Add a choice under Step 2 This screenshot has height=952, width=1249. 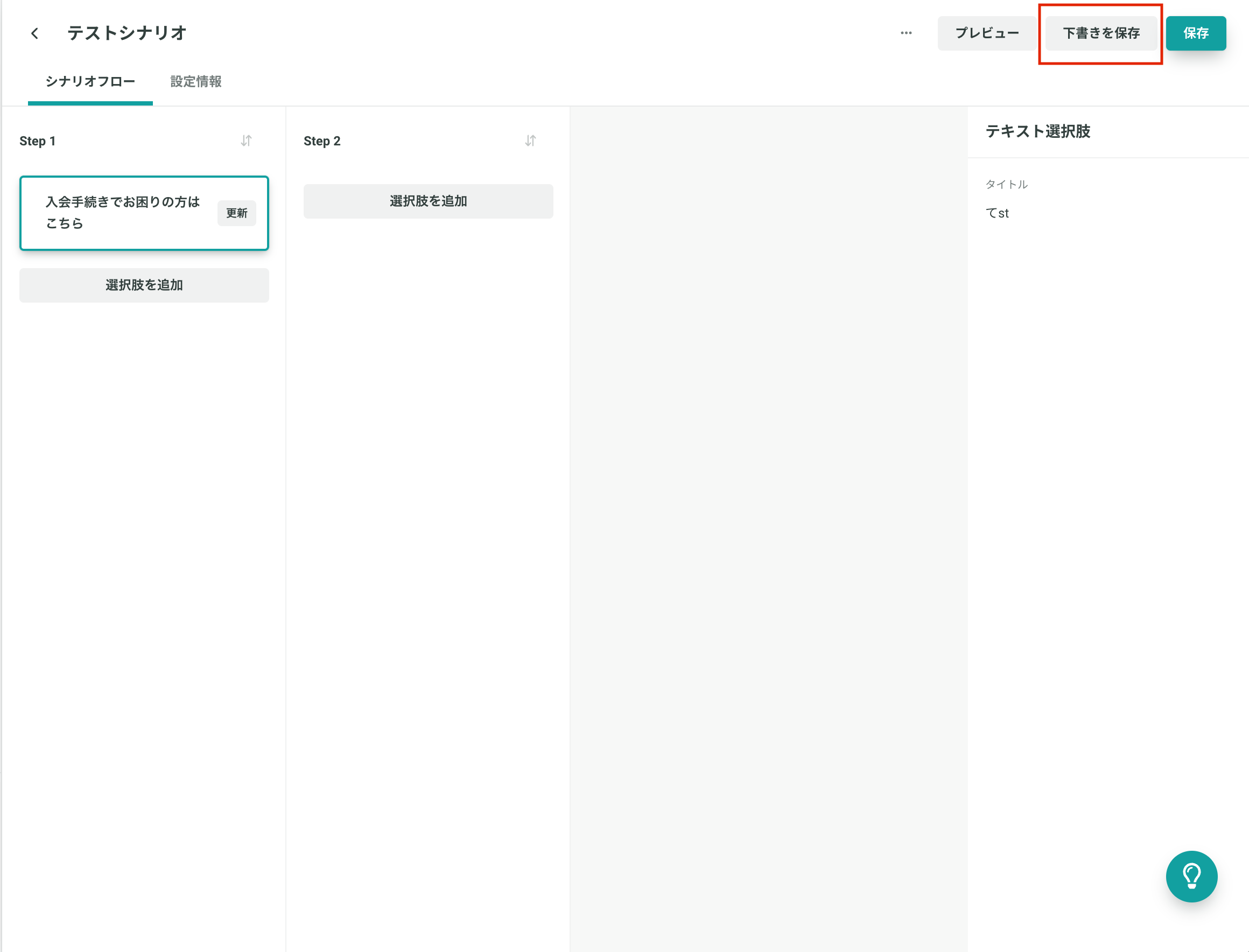428,201
